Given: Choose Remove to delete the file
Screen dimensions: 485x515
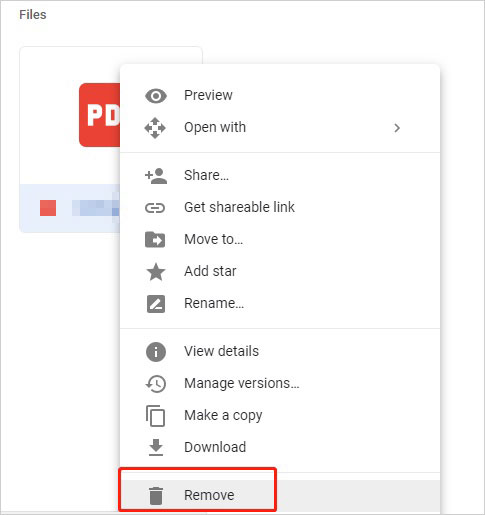Looking at the screenshot, I should [x=280, y=495].
